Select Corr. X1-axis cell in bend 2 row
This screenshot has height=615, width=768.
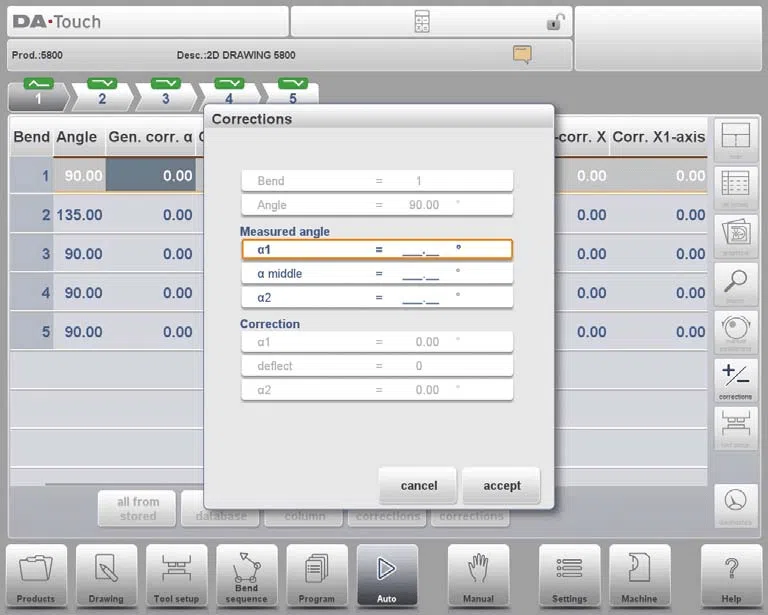click(658, 214)
